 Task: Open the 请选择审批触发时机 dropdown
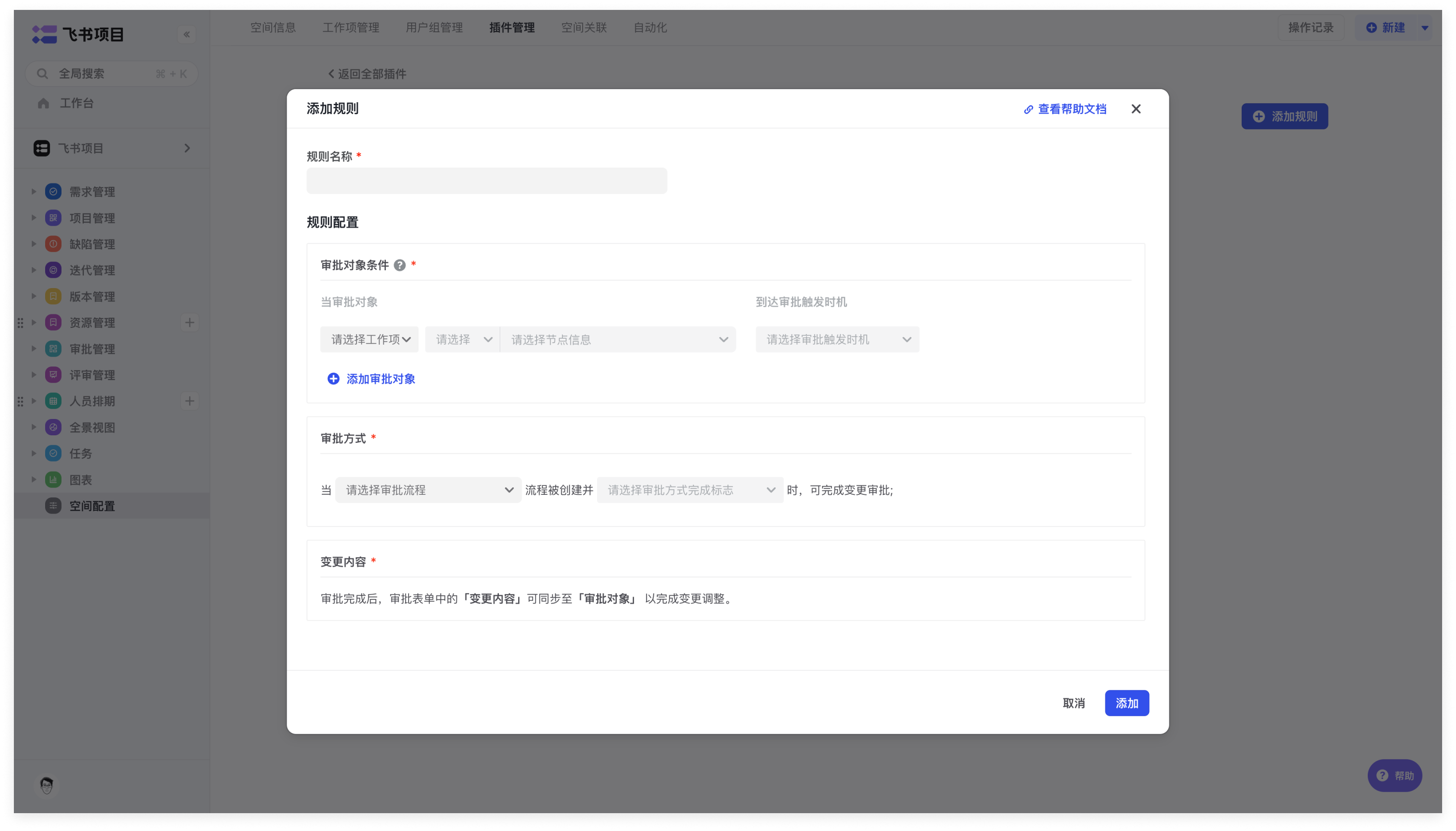837,340
